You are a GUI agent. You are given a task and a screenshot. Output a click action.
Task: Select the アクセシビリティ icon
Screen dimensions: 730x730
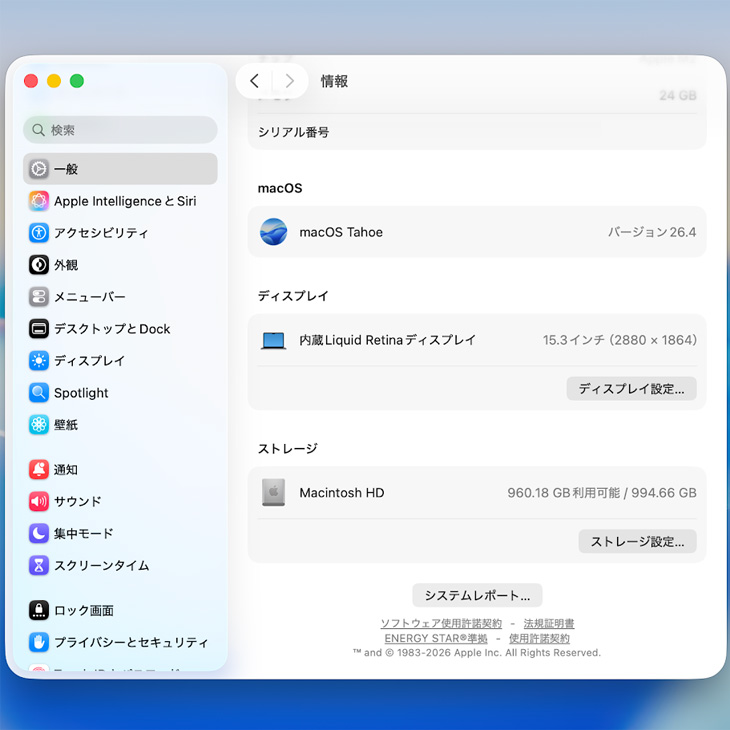pyautogui.click(x=39, y=233)
